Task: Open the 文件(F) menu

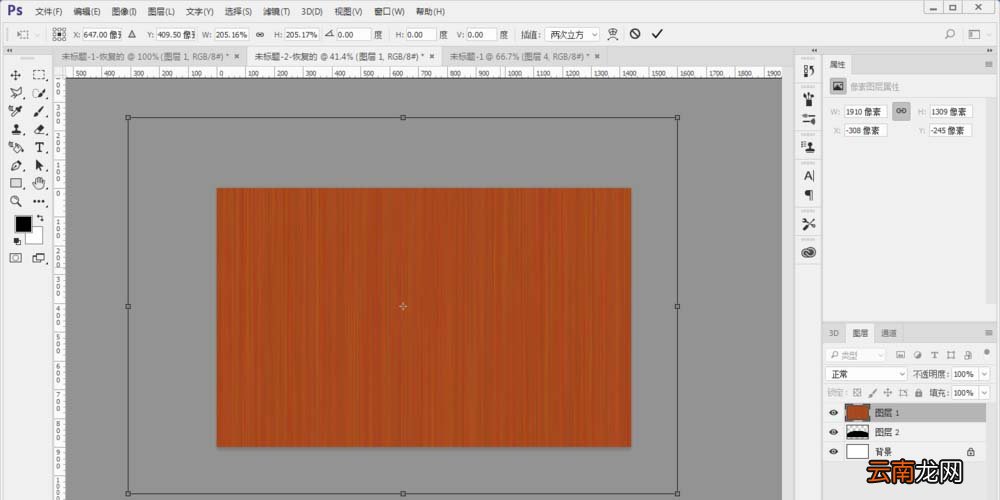Action: point(49,11)
